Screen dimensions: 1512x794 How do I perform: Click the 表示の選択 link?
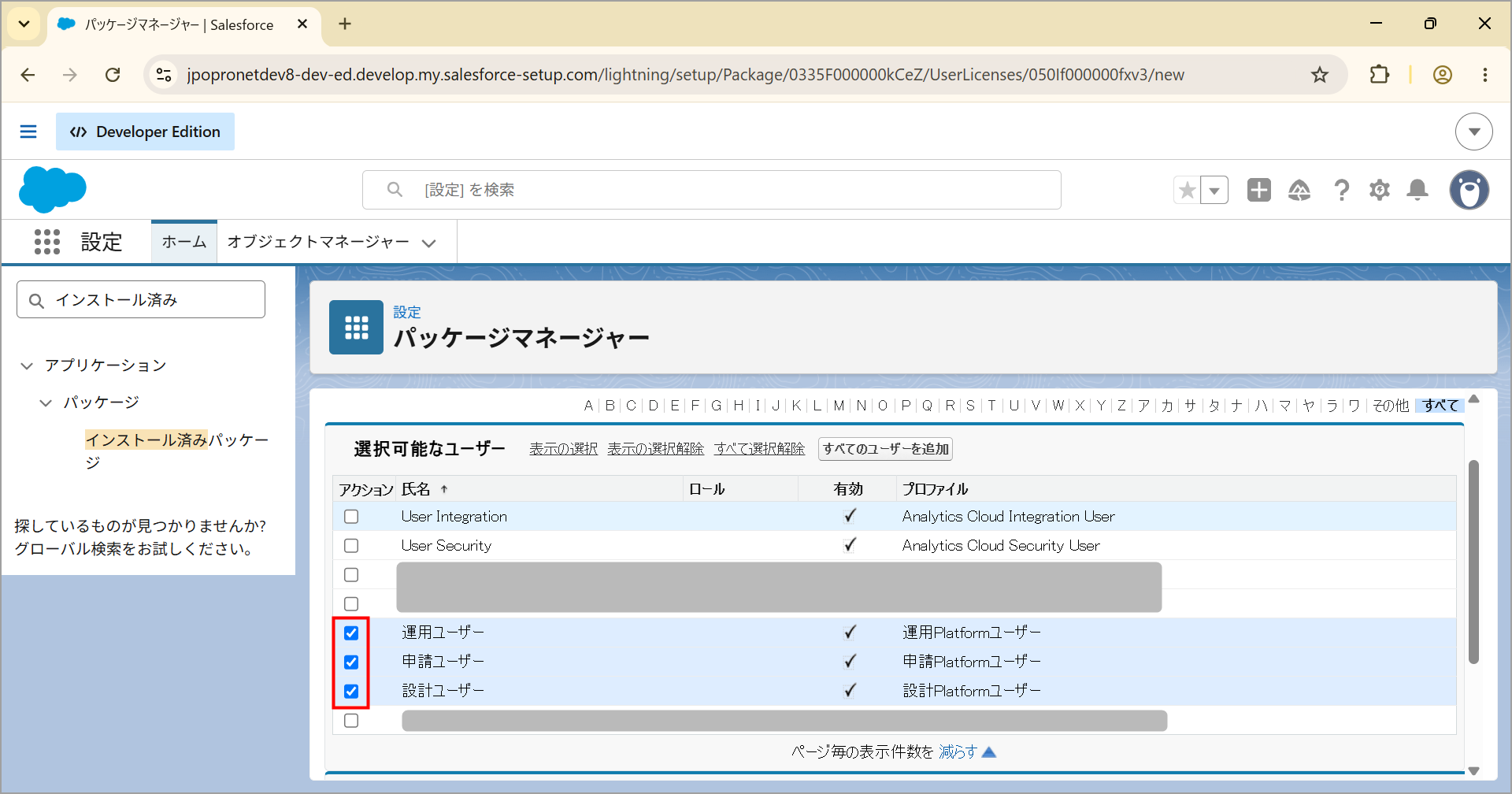click(563, 449)
